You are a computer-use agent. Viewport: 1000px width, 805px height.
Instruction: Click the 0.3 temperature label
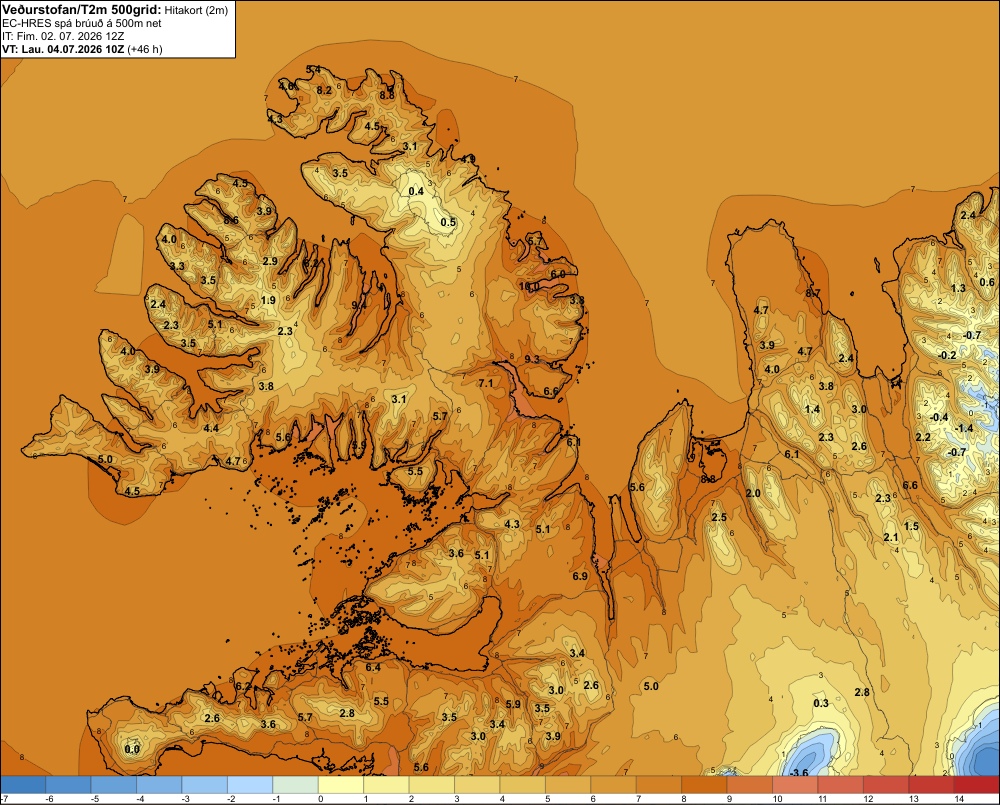click(821, 703)
